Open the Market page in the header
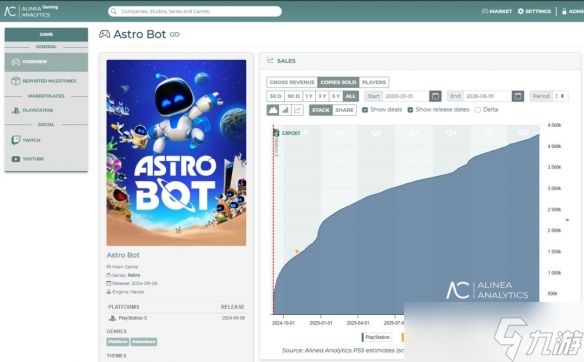 click(x=497, y=11)
